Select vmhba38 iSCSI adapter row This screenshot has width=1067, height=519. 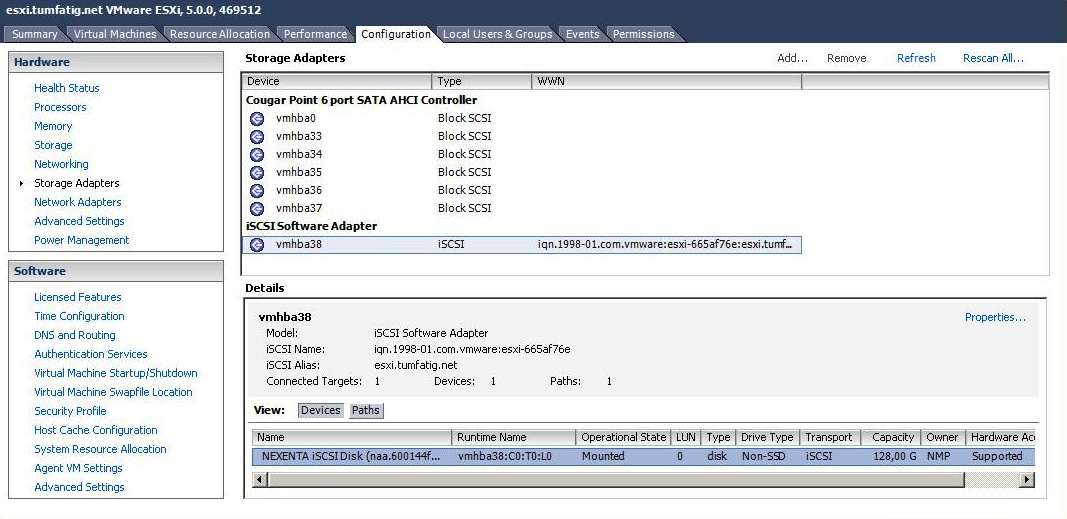coord(522,245)
